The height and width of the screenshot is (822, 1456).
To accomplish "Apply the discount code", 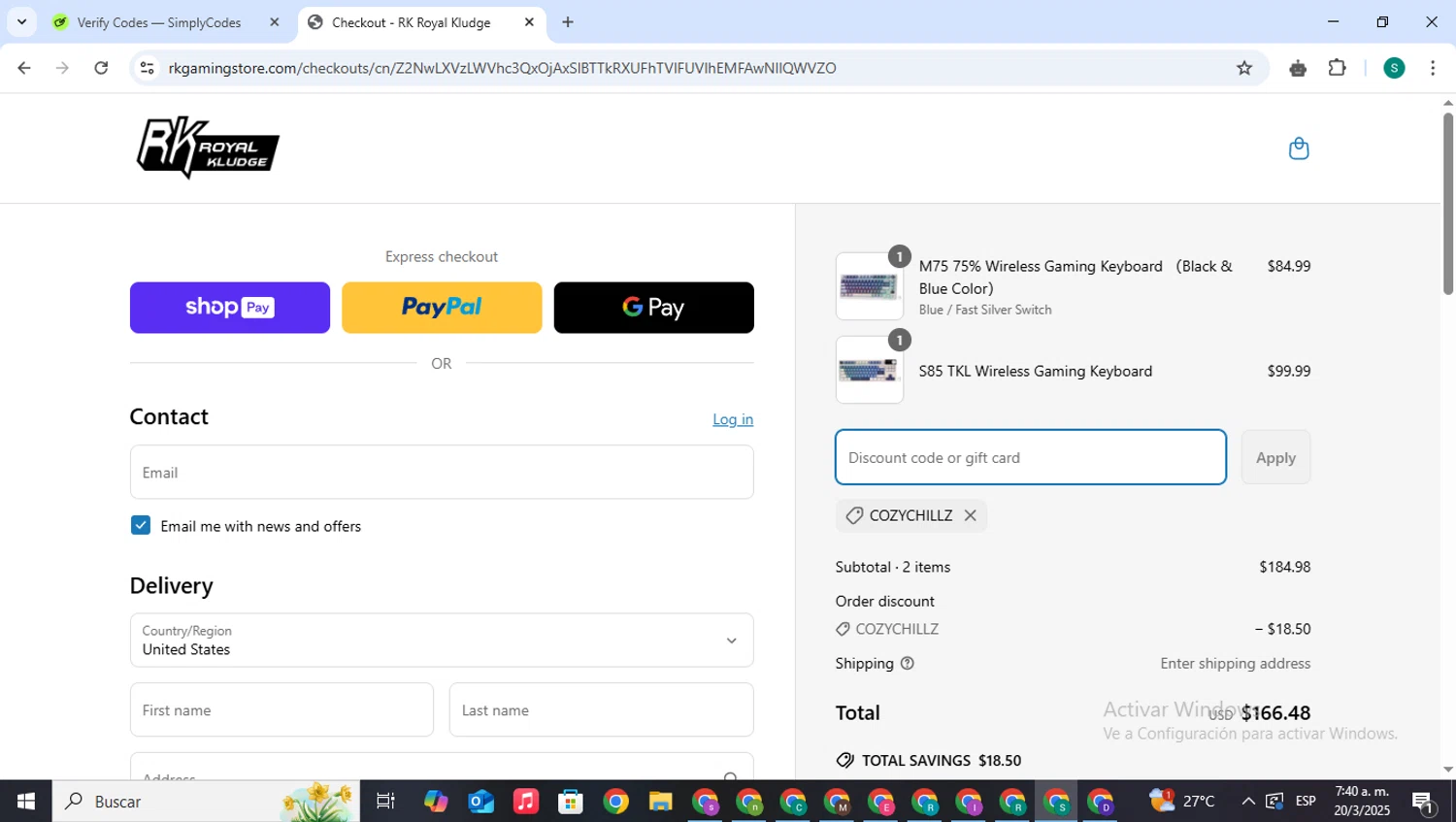I will 1275,457.
